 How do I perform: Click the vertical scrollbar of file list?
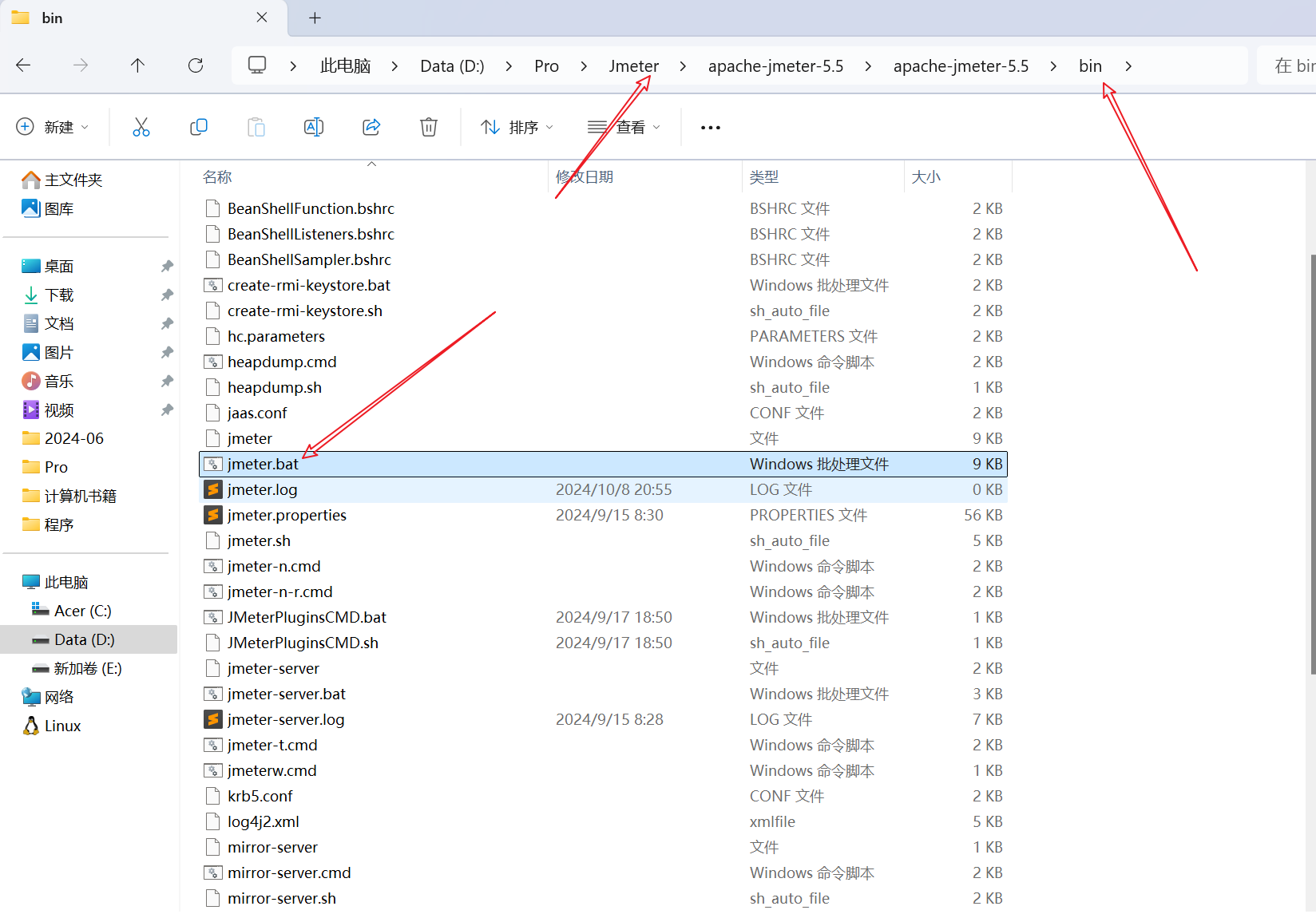1313,463
